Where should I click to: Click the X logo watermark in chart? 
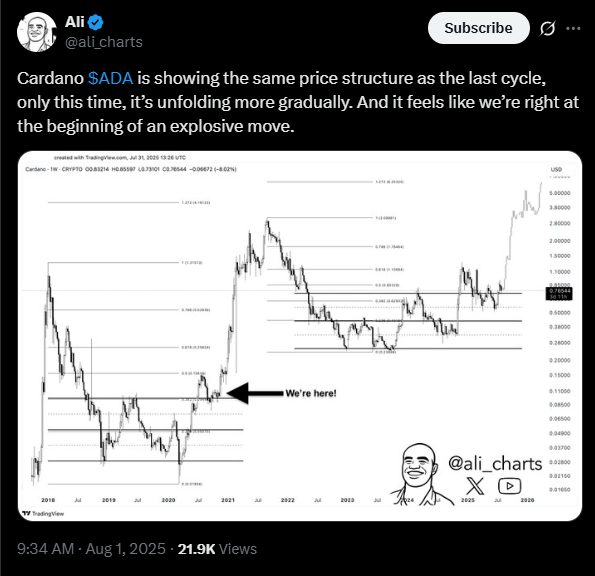click(475, 486)
